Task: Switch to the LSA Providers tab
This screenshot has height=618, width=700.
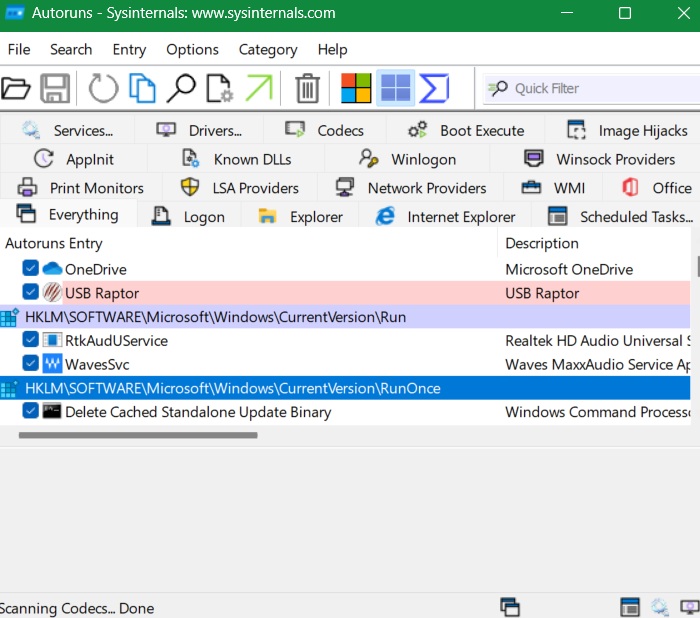Action: point(240,188)
